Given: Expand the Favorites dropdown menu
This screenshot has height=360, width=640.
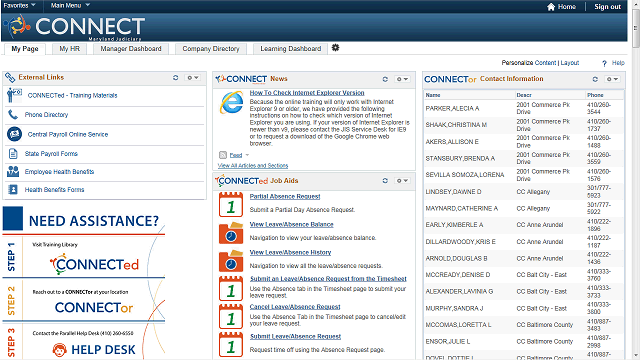Looking at the screenshot, I should pos(19,5).
